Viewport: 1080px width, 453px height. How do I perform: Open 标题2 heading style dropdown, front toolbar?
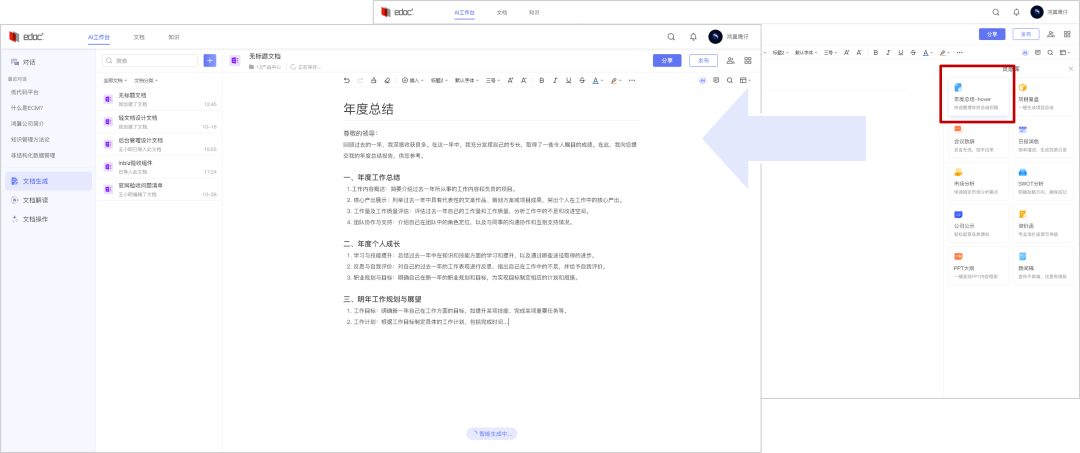click(x=439, y=81)
